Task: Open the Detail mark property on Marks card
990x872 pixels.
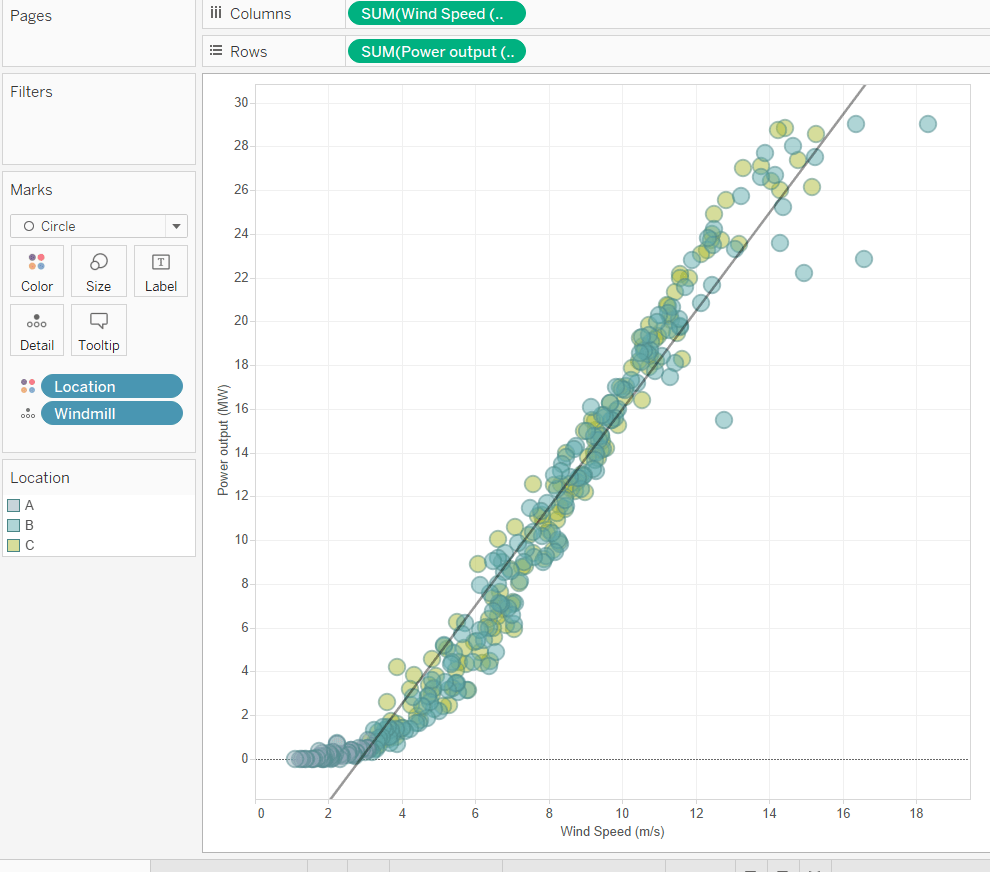Action: (36, 330)
